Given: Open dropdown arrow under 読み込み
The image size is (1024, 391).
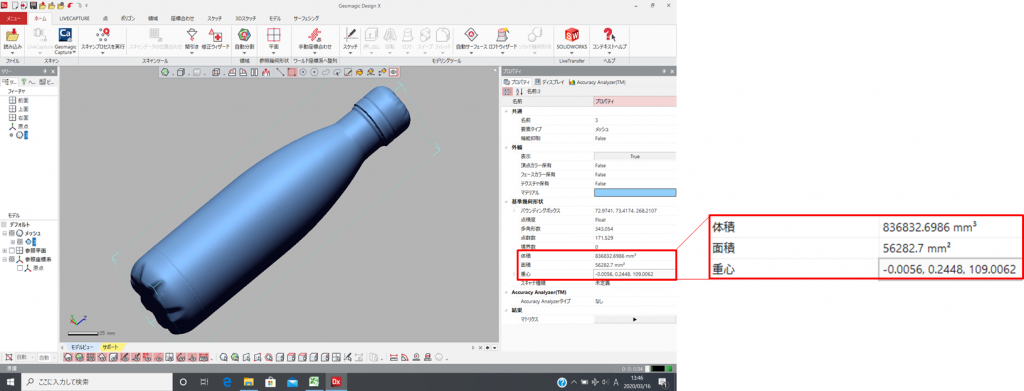Looking at the screenshot, I should click(12, 53).
